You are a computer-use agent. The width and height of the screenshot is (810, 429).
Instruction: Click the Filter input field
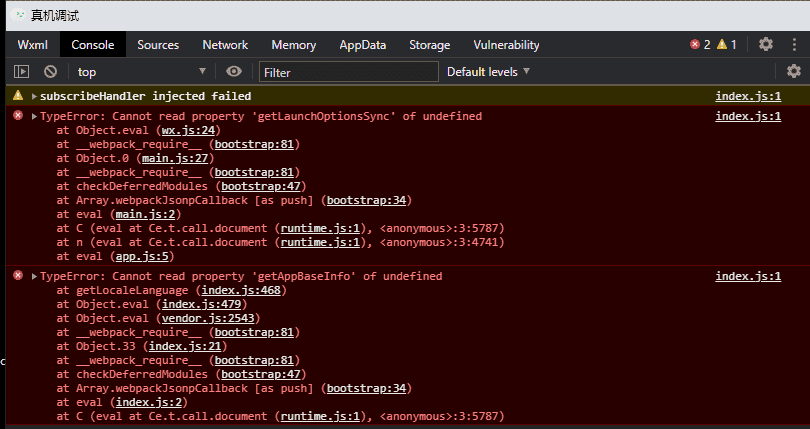[348, 72]
